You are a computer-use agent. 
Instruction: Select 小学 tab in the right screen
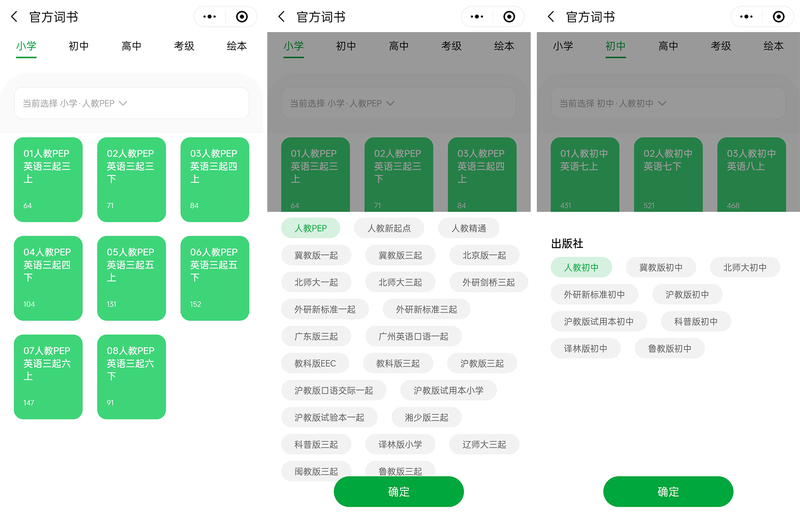click(x=563, y=46)
